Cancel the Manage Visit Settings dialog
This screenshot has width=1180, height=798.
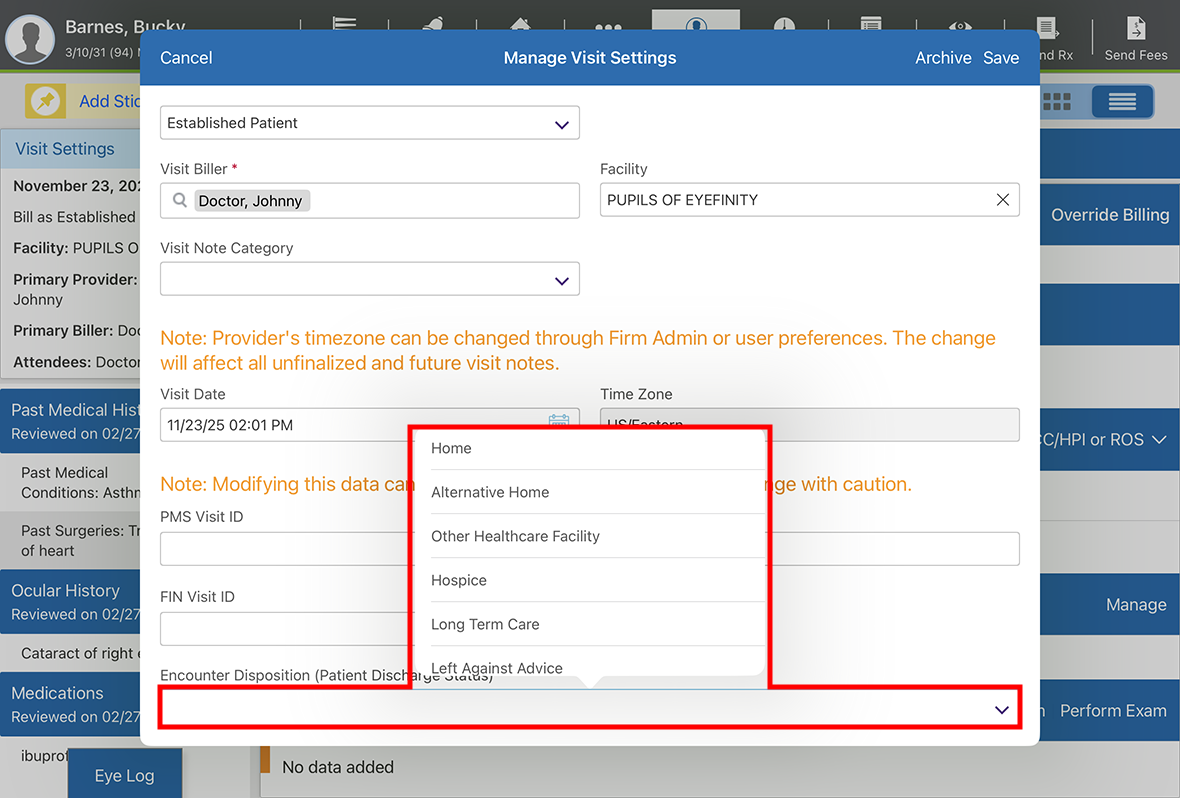186,58
